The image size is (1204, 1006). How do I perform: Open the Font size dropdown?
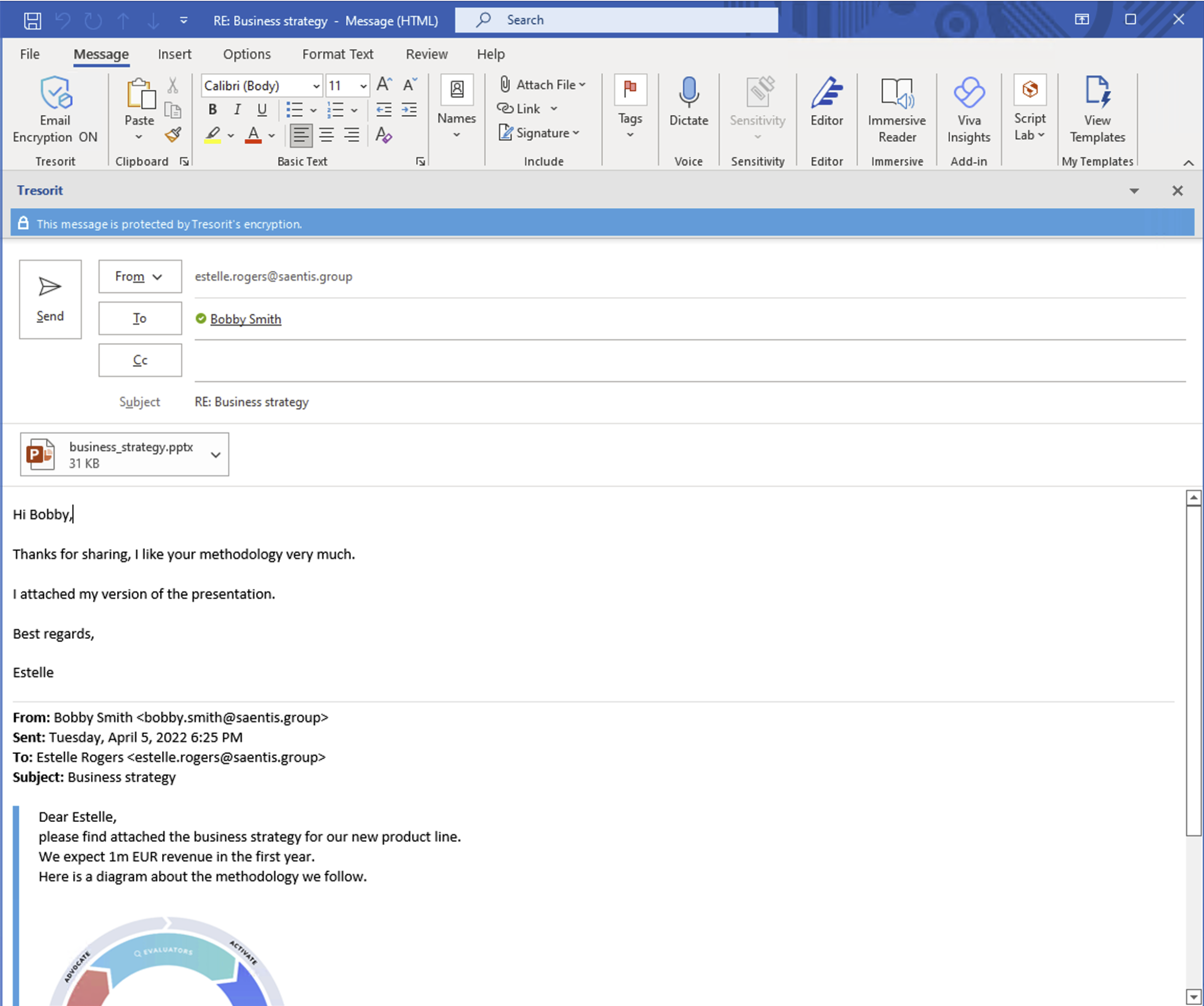364,86
